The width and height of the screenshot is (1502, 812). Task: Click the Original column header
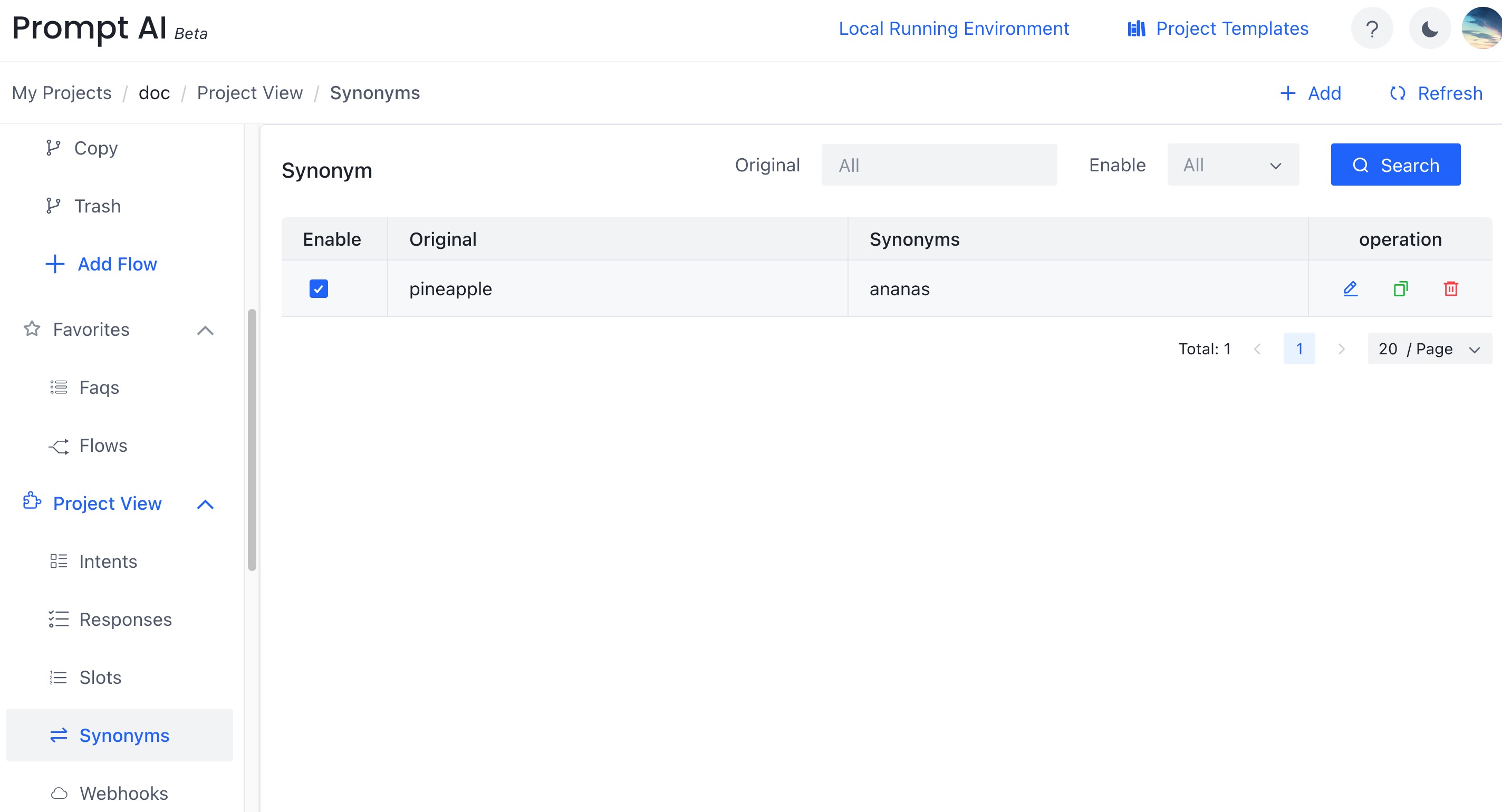point(618,239)
